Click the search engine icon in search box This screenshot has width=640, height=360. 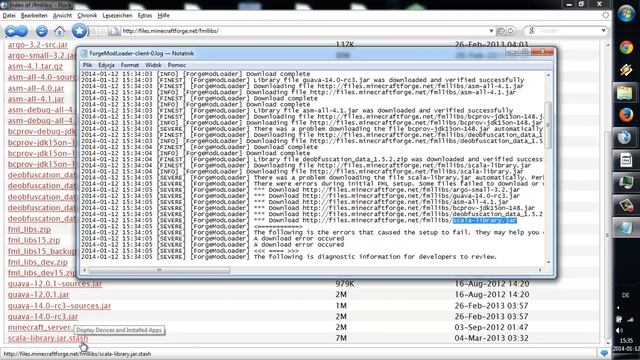coord(531,31)
